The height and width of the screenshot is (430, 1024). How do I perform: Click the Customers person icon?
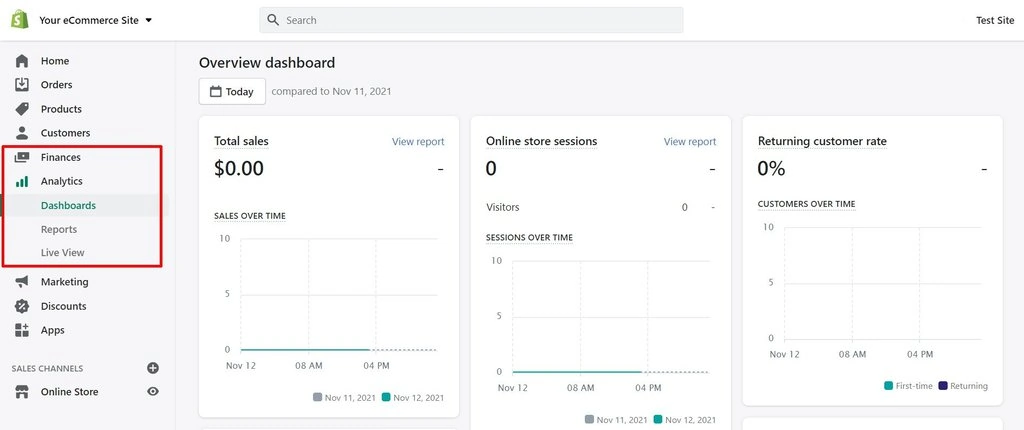[x=22, y=133]
